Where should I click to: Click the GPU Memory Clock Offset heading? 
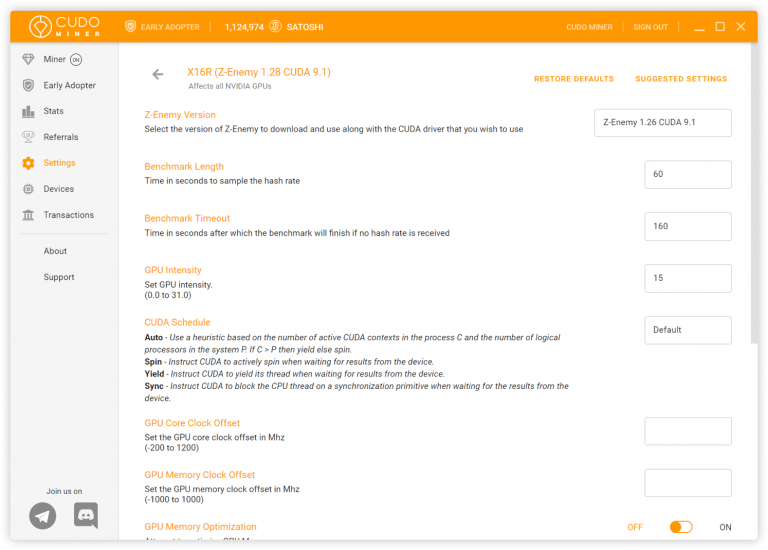pos(199,475)
